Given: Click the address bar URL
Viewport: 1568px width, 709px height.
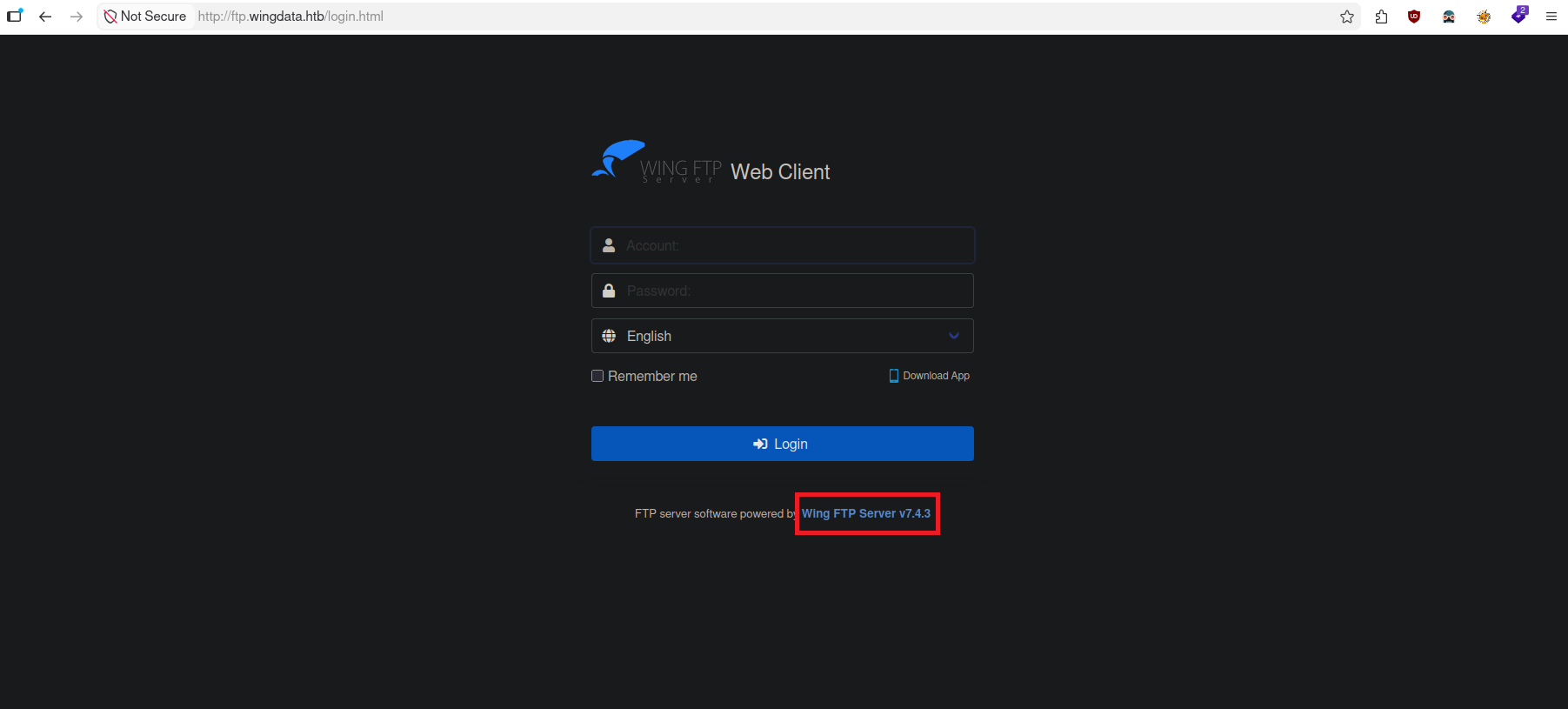Looking at the screenshot, I should [290, 17].
